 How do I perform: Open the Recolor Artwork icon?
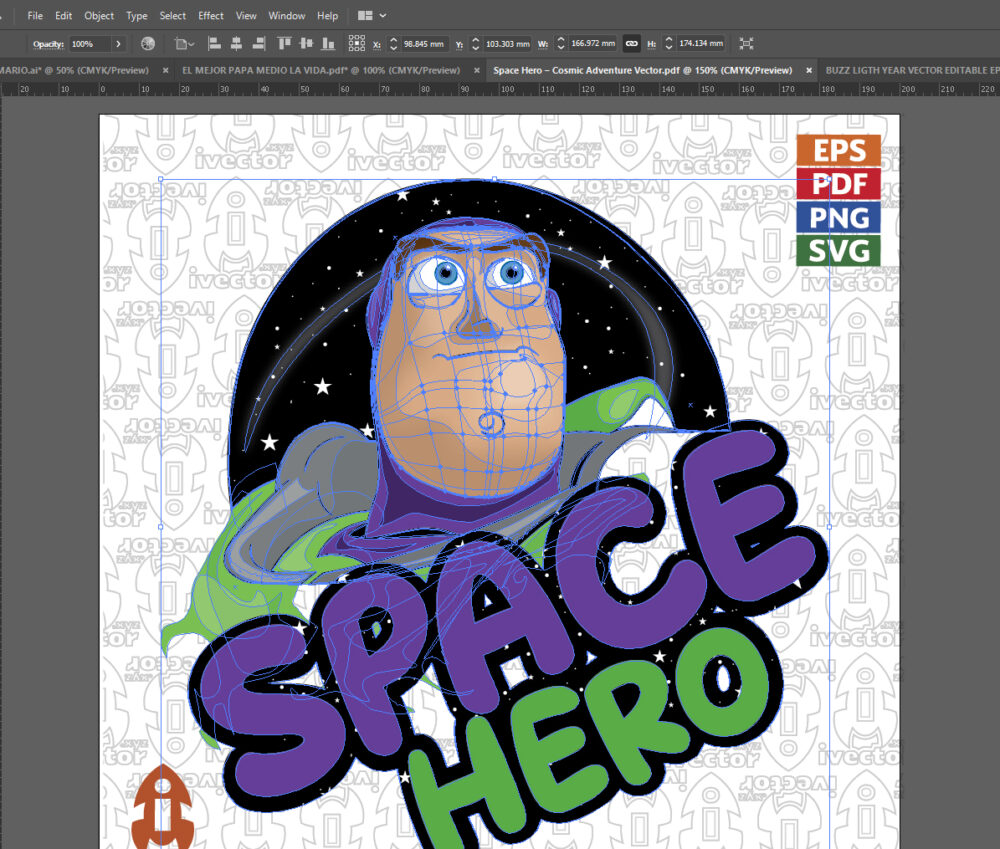pos(148,43)
